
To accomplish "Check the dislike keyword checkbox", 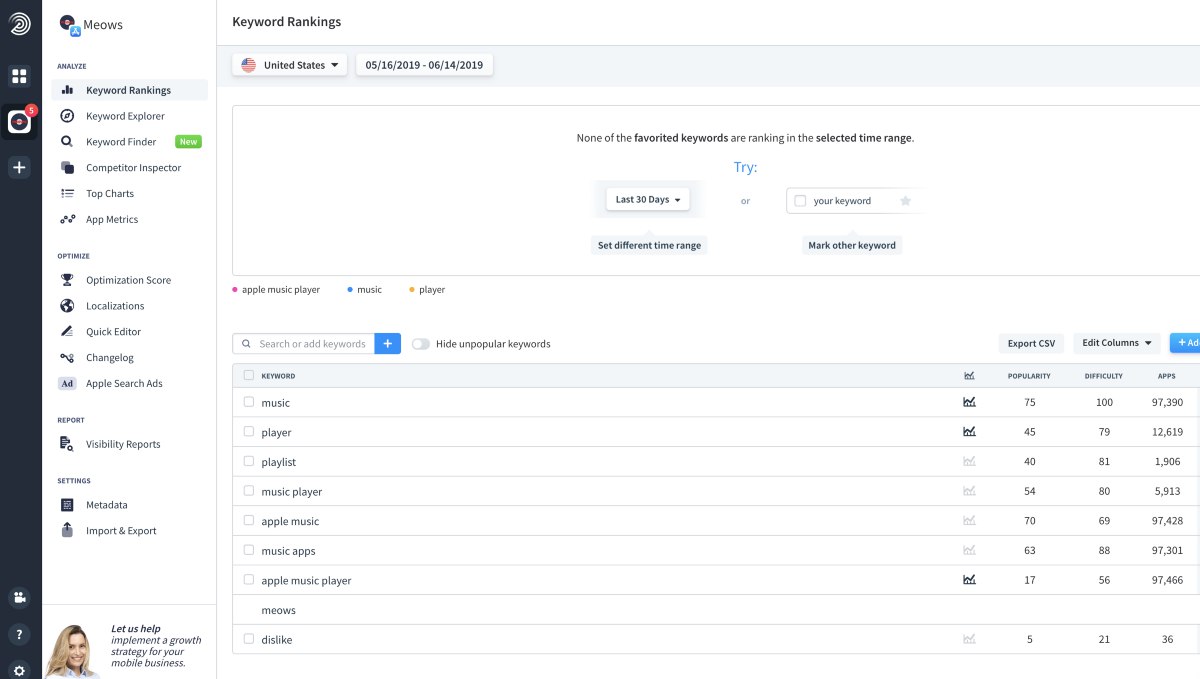I will (x=249, y=639).
